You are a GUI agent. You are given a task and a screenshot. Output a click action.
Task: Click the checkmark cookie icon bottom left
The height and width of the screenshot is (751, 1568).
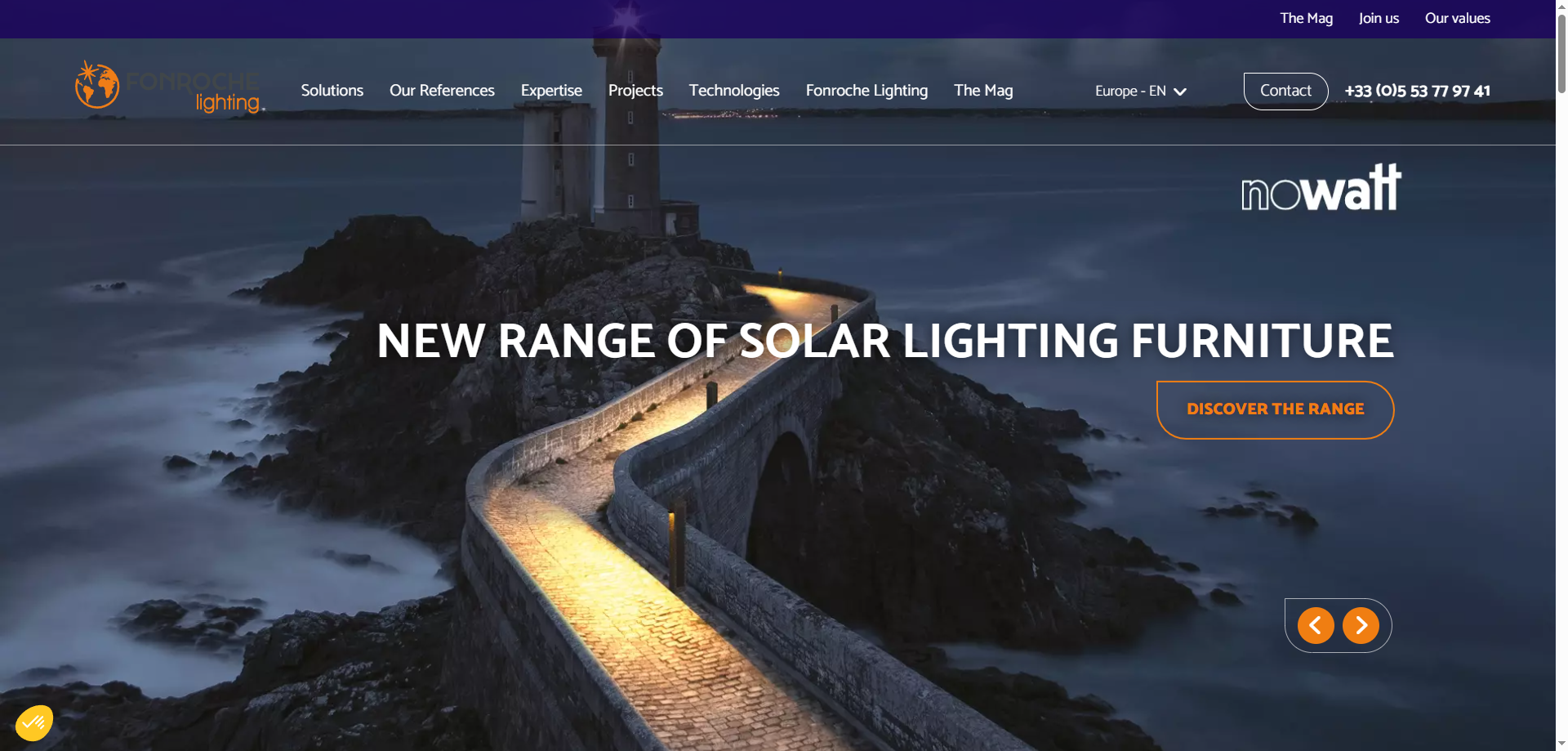[x=36, y=722]
